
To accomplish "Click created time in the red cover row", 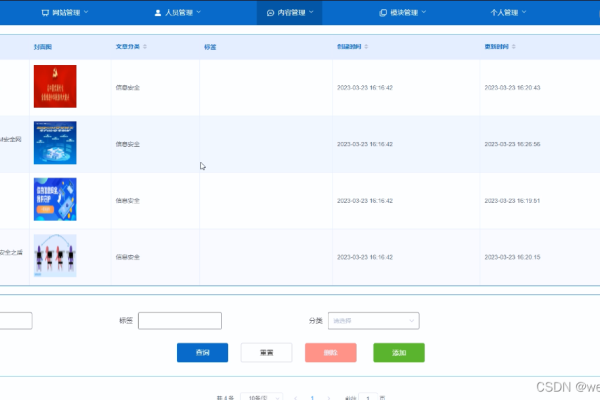I will [365, 88].
